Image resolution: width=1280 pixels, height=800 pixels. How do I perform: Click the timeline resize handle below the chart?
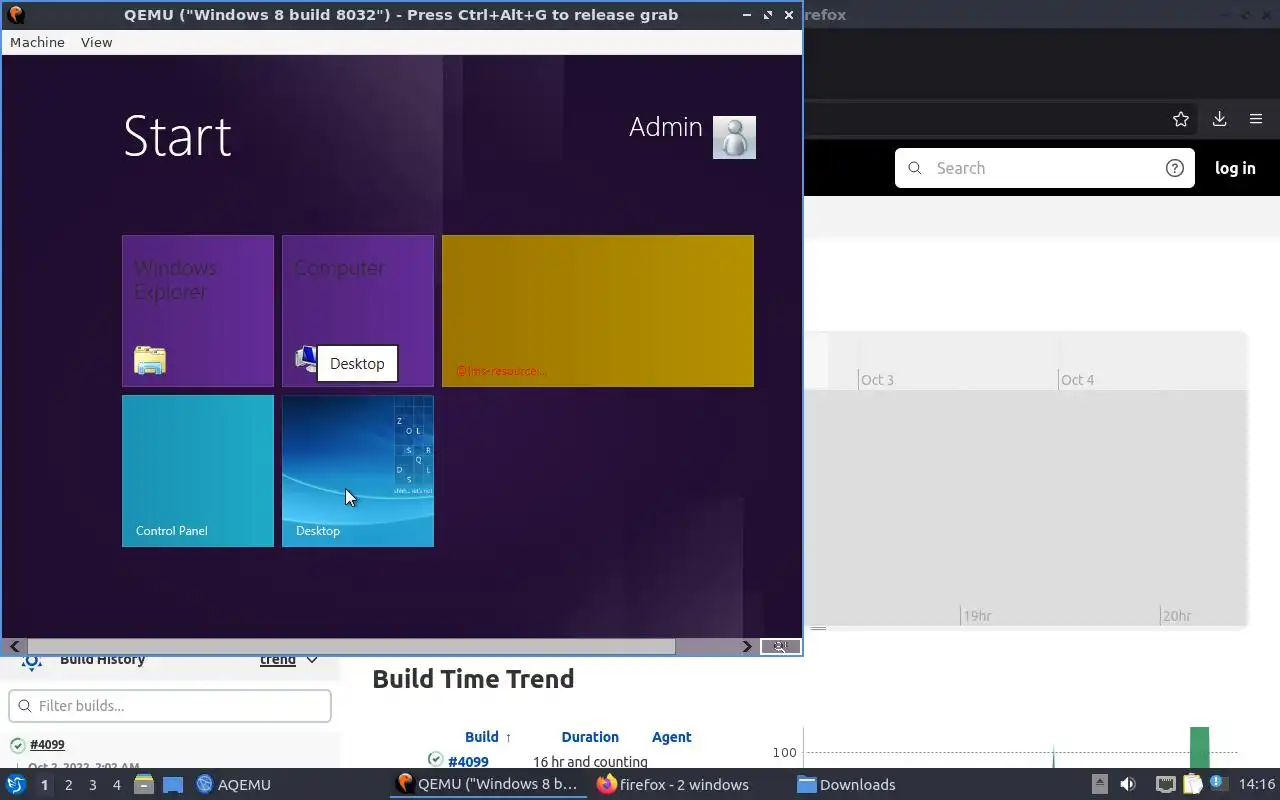818,629
